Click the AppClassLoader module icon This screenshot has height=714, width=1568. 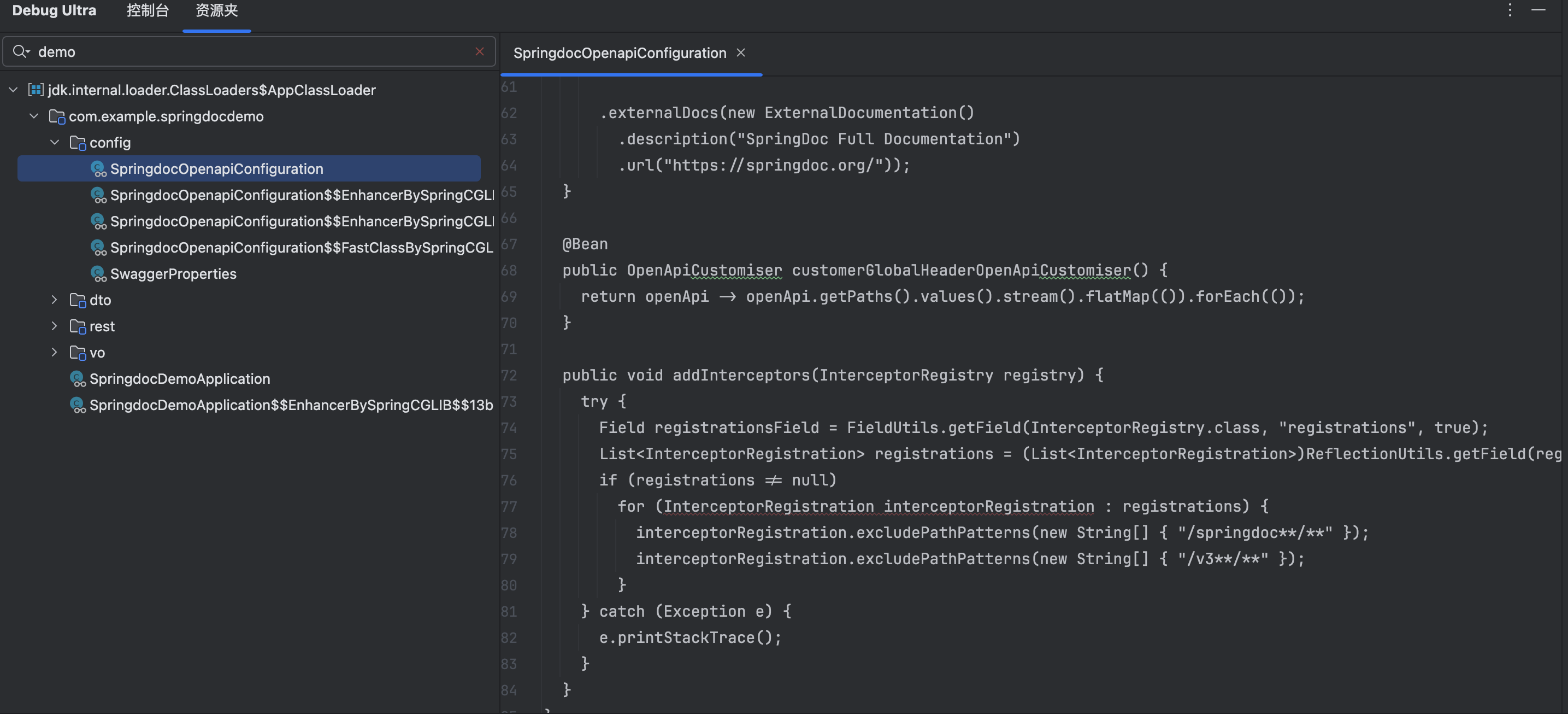[x=36, y=90]
